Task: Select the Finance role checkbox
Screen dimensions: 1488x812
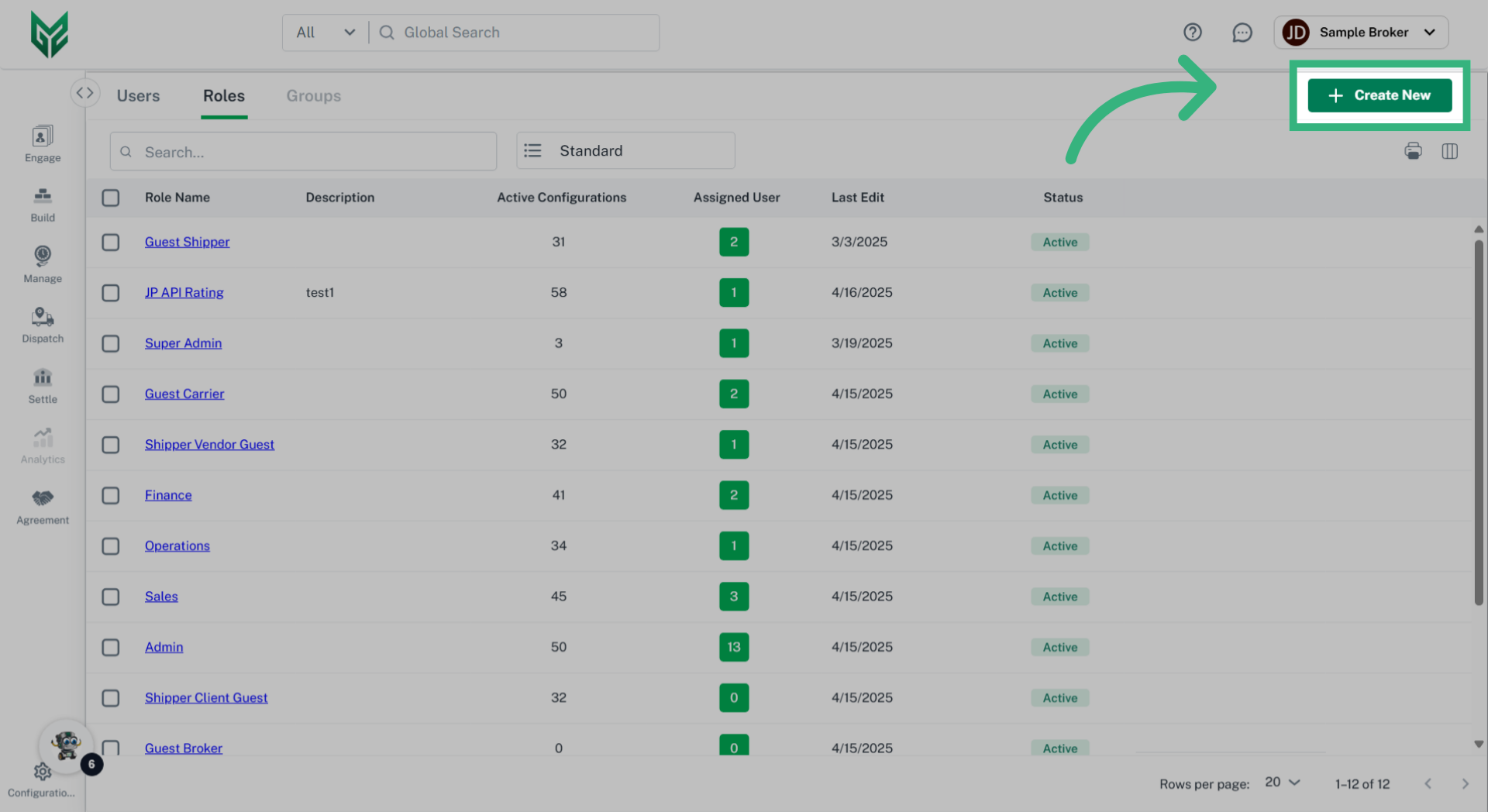Action: click(x=111, y=496)
